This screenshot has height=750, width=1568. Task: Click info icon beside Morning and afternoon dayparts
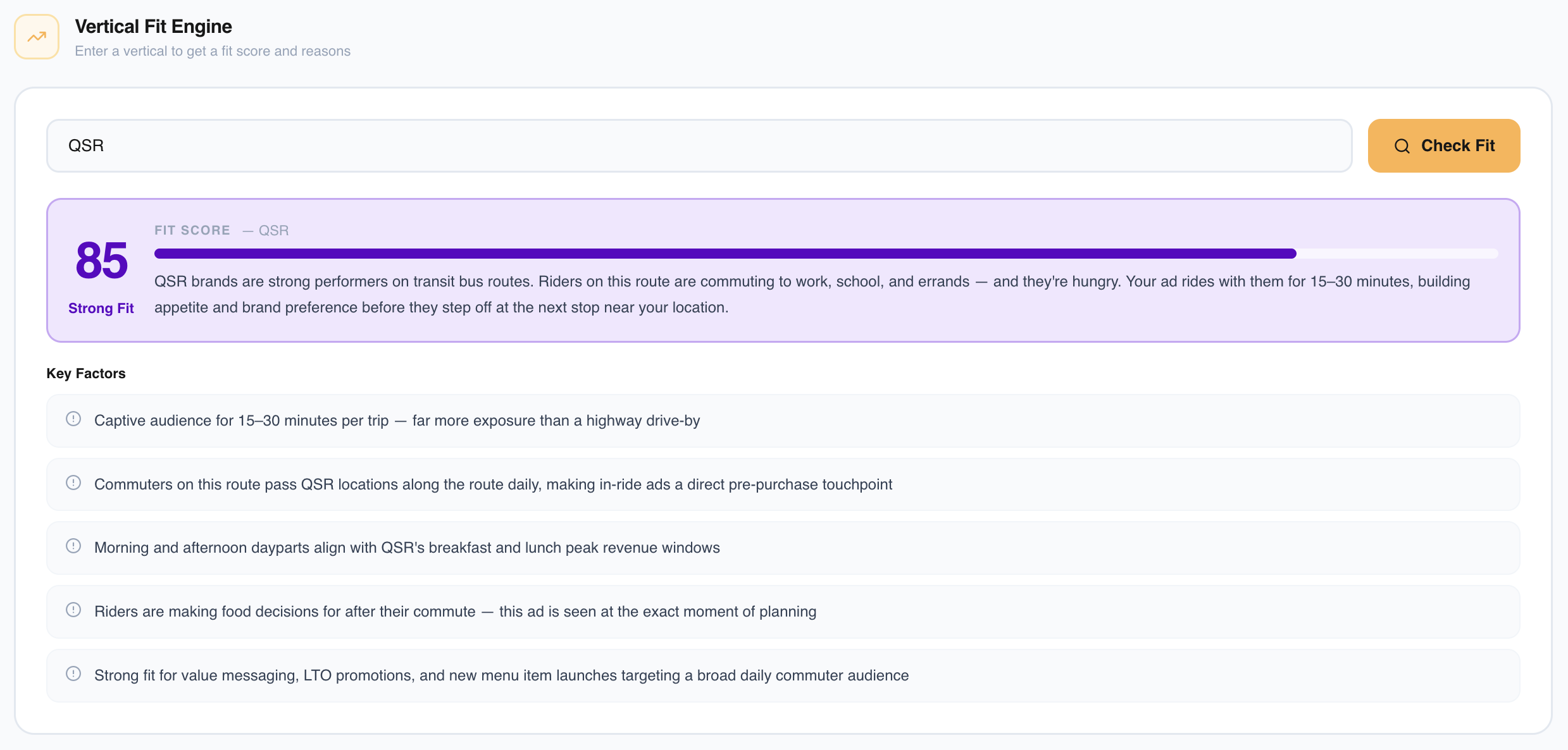tap(73, 546)
